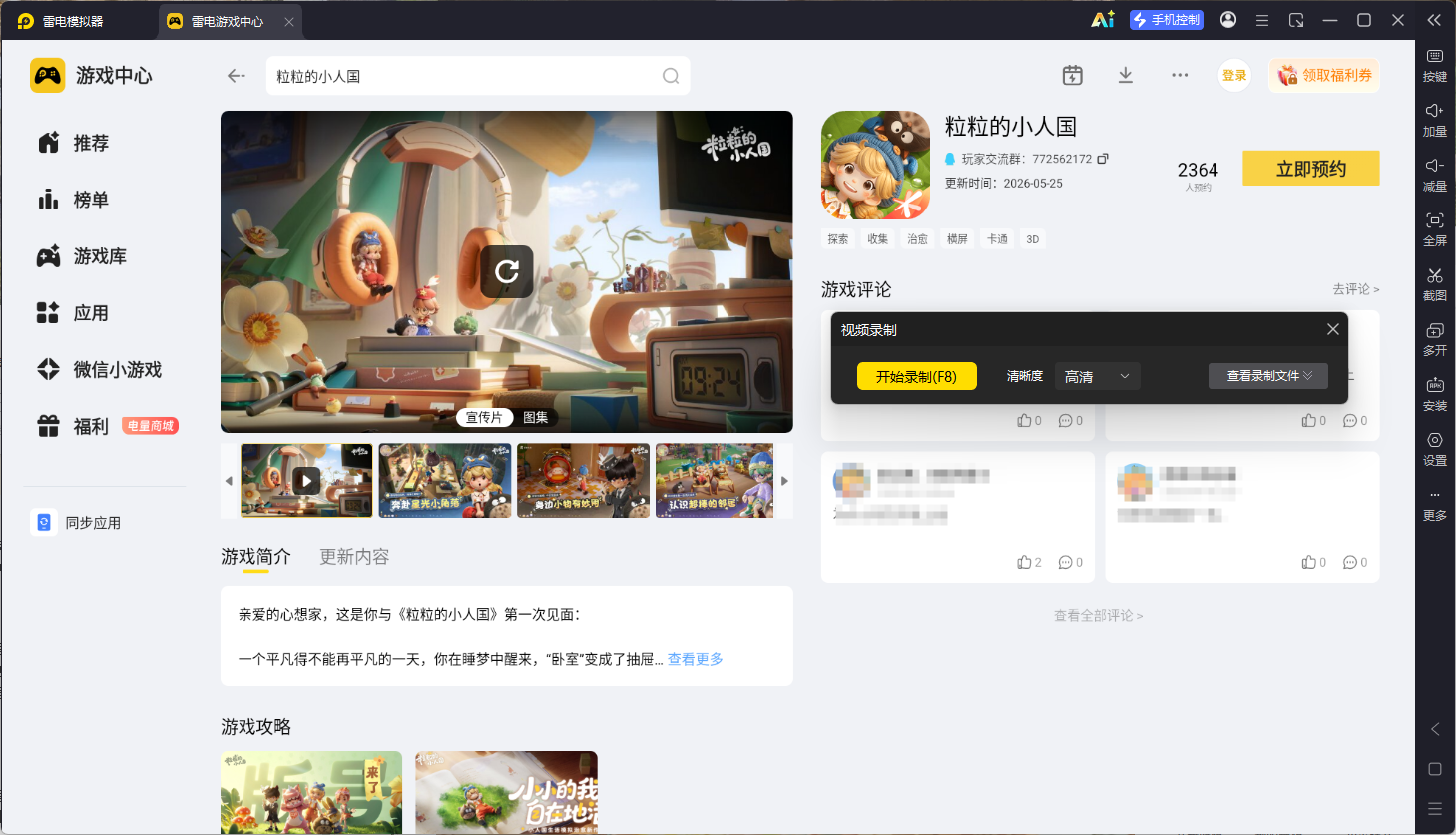Like the comment with 2 likes
Viewport: 1456px width, 835px height.
(1029, 562)
